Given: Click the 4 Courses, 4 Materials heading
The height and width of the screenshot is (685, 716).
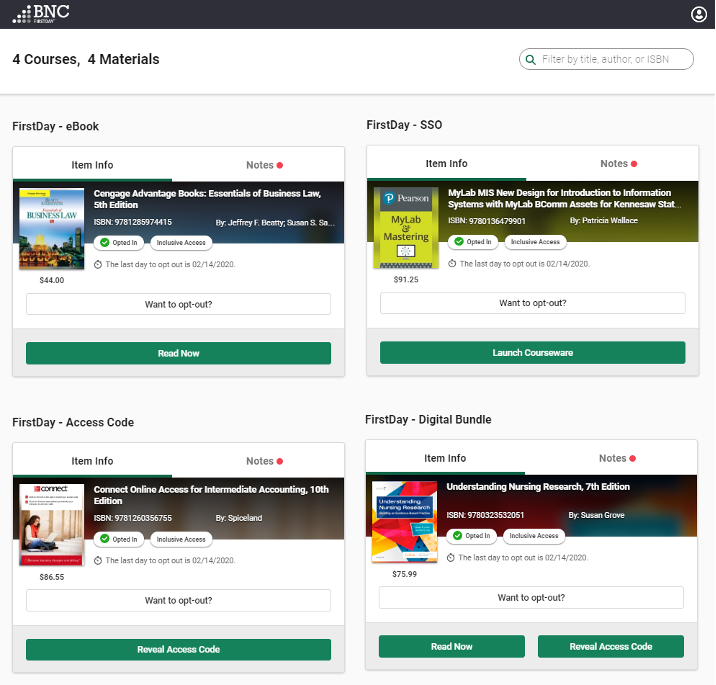Looking at the screenshot, I should (86, 59).
